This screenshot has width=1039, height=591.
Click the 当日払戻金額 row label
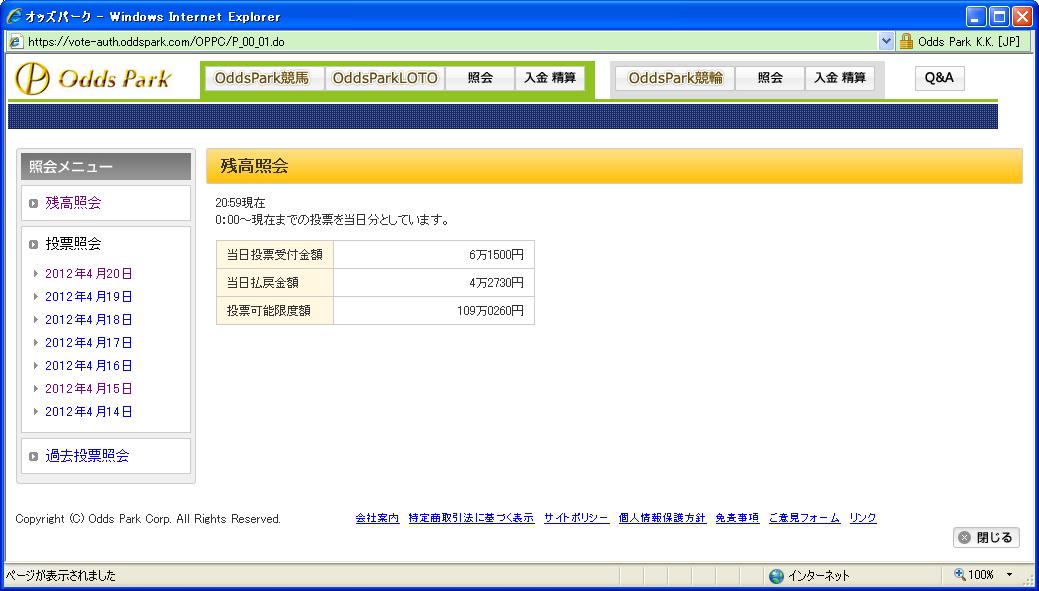275,283
